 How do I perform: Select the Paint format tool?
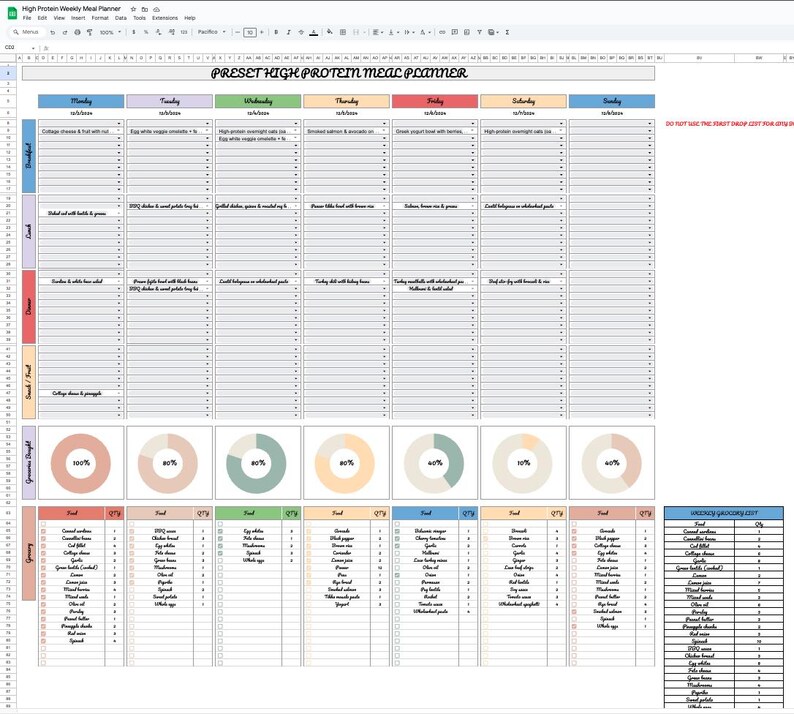pyautogui.click(x=90, y=32)
